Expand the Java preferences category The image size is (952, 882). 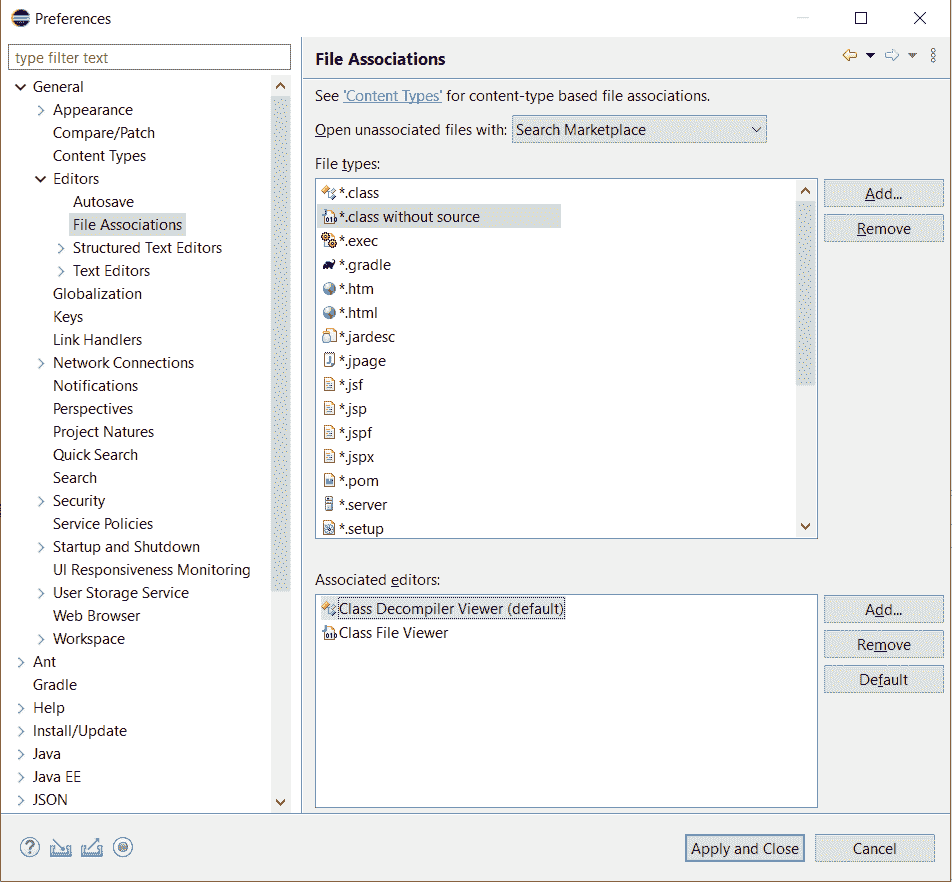[21, 754]
